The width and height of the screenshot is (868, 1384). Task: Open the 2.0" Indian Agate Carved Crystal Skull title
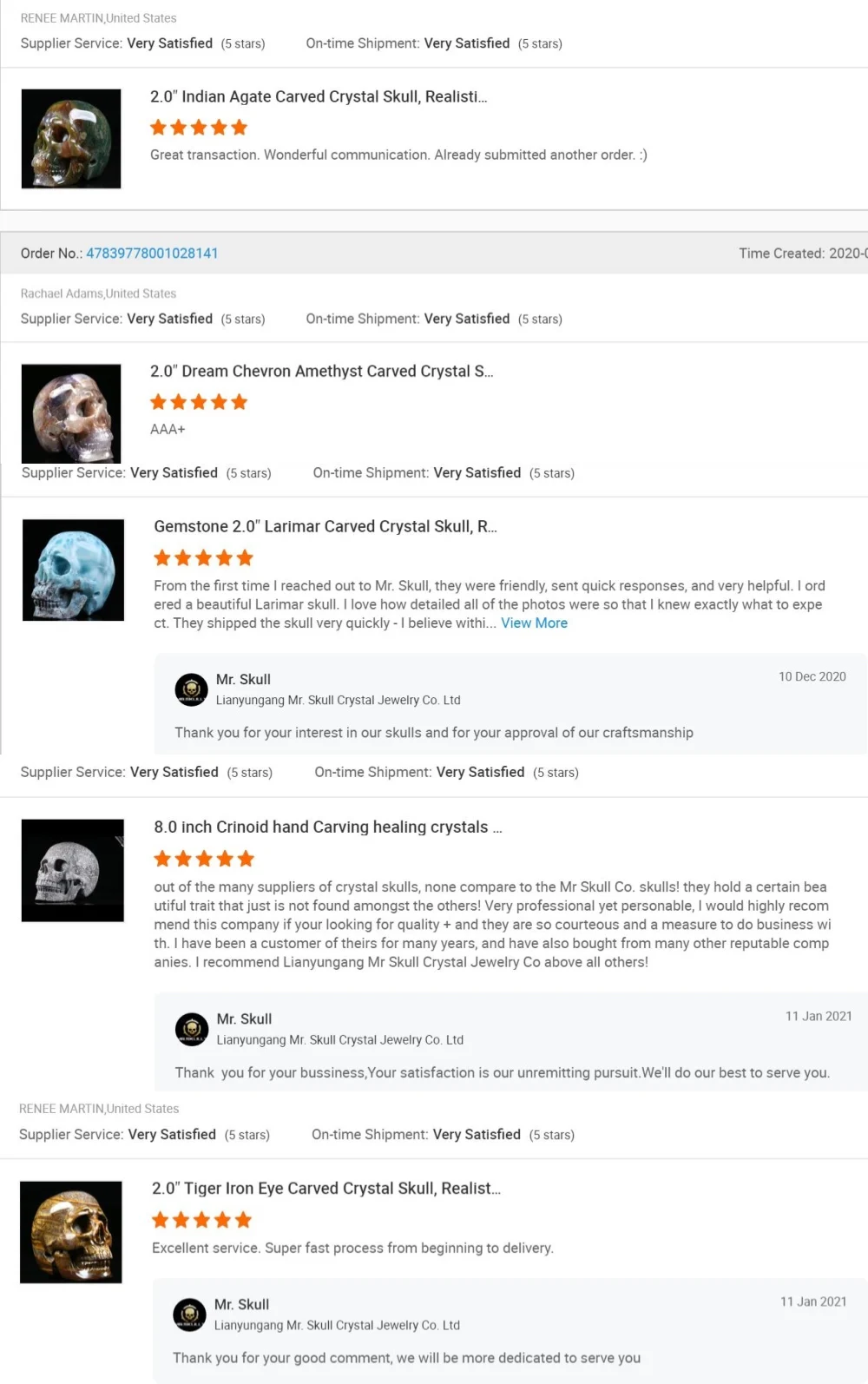click(319, 96)
